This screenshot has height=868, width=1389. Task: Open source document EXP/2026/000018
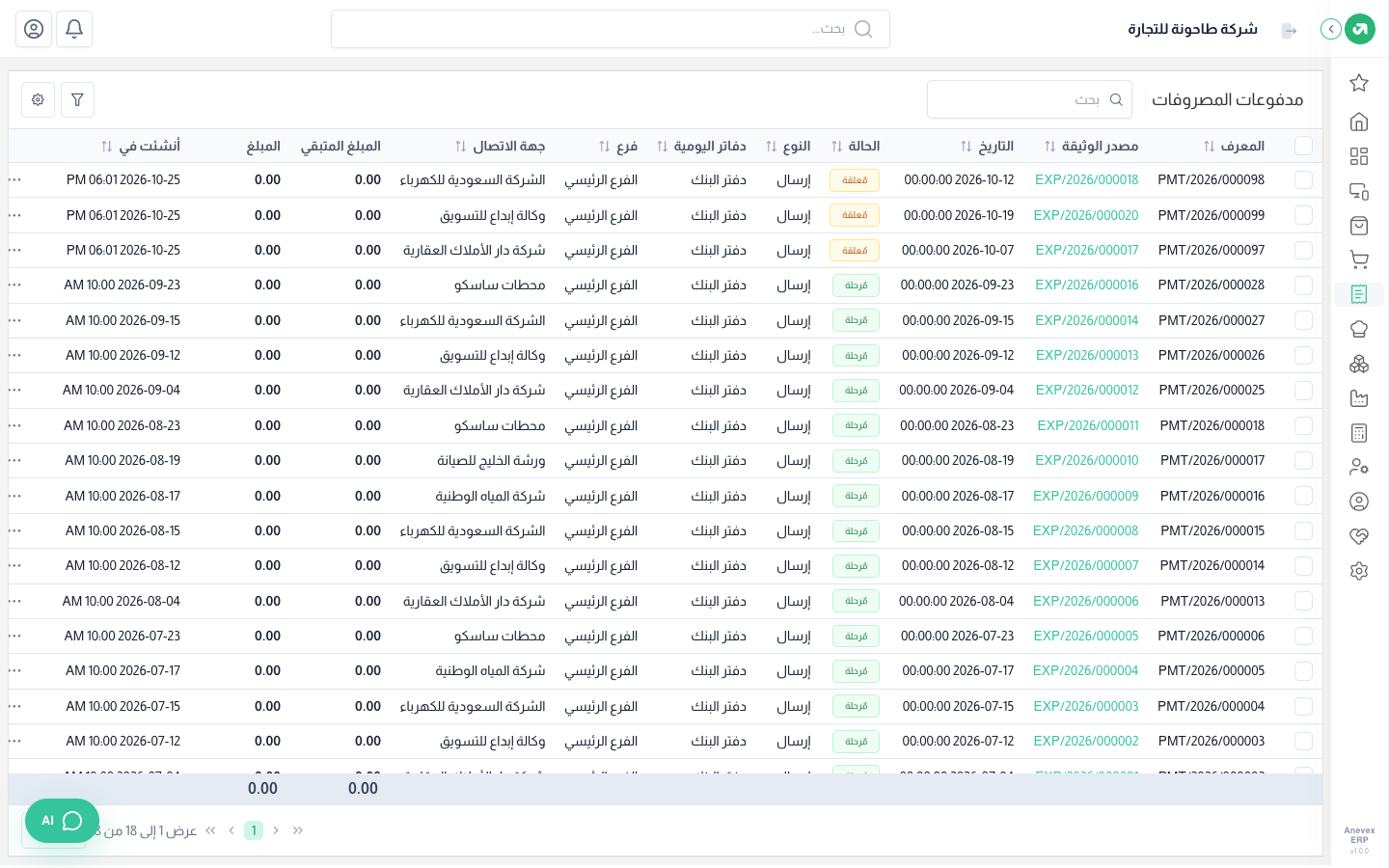pyautogui.click(x=1086, y=180)
